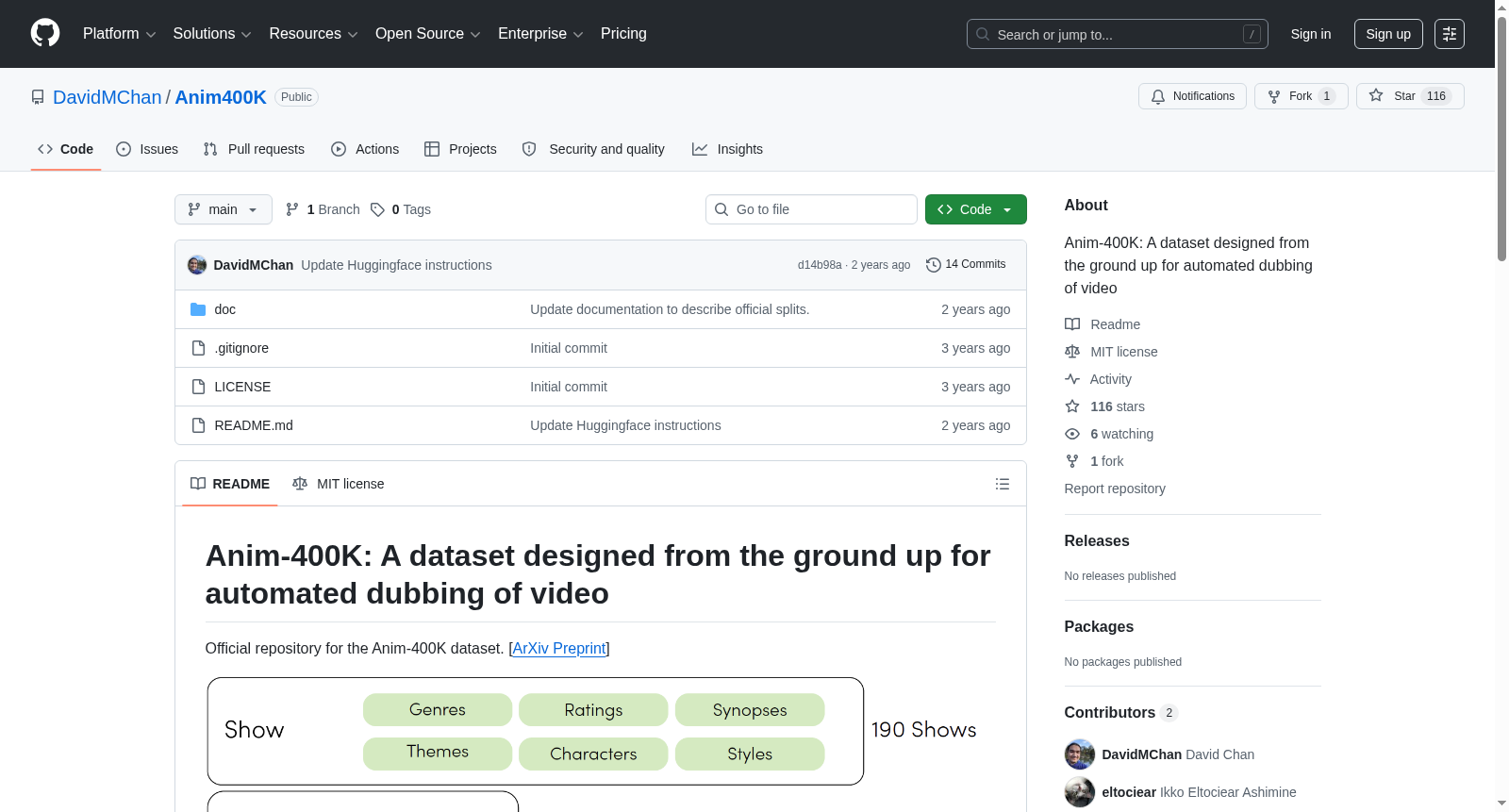Expand the Solutions menu
Viewport: 1509px width, 812px height.
(x=212, y=34)
